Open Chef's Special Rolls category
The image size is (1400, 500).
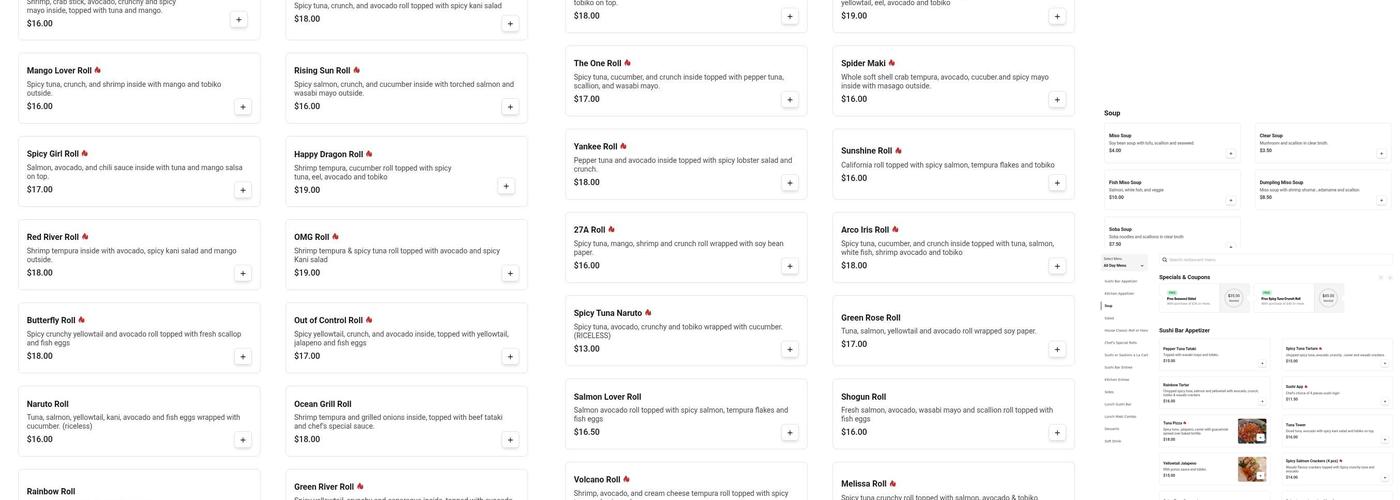1119,342
